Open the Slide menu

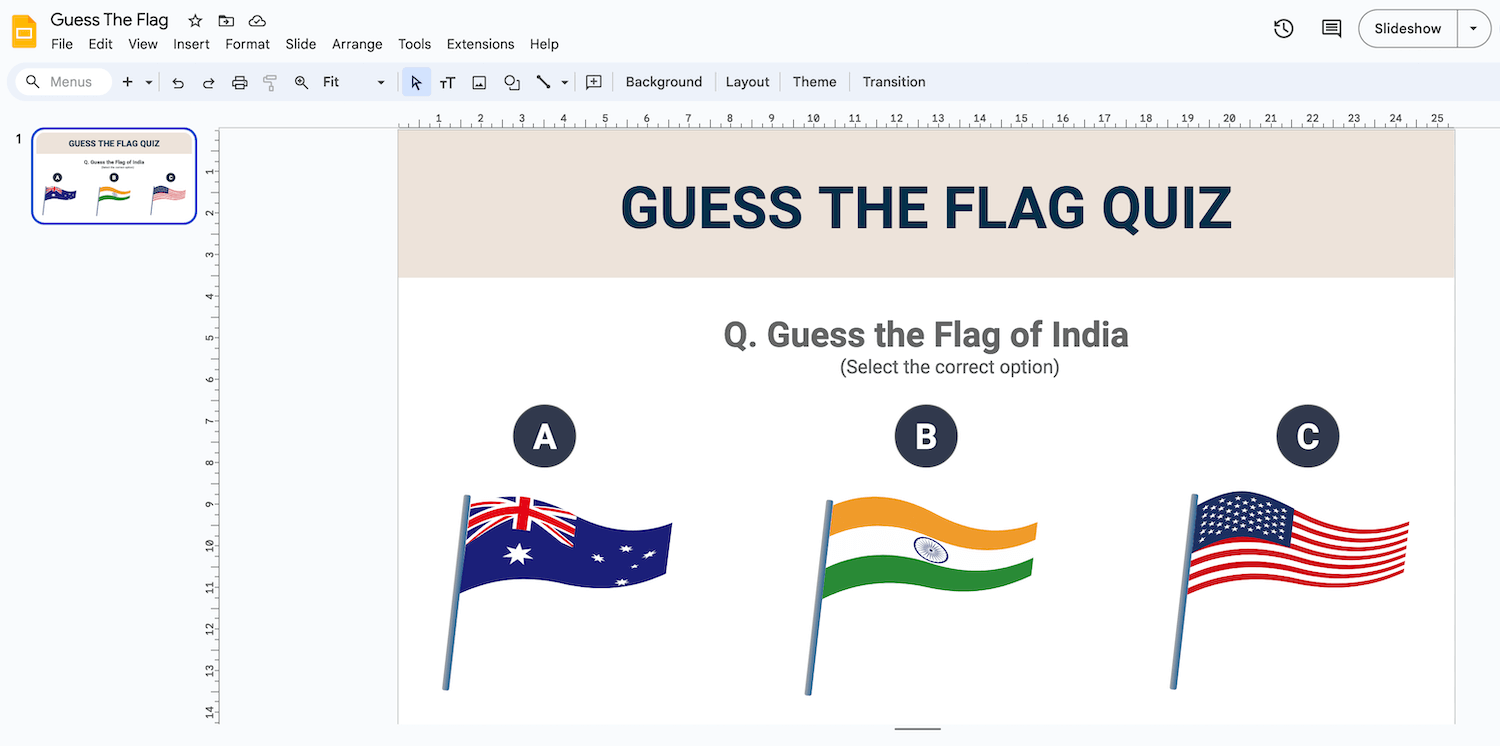coord(300,44)
